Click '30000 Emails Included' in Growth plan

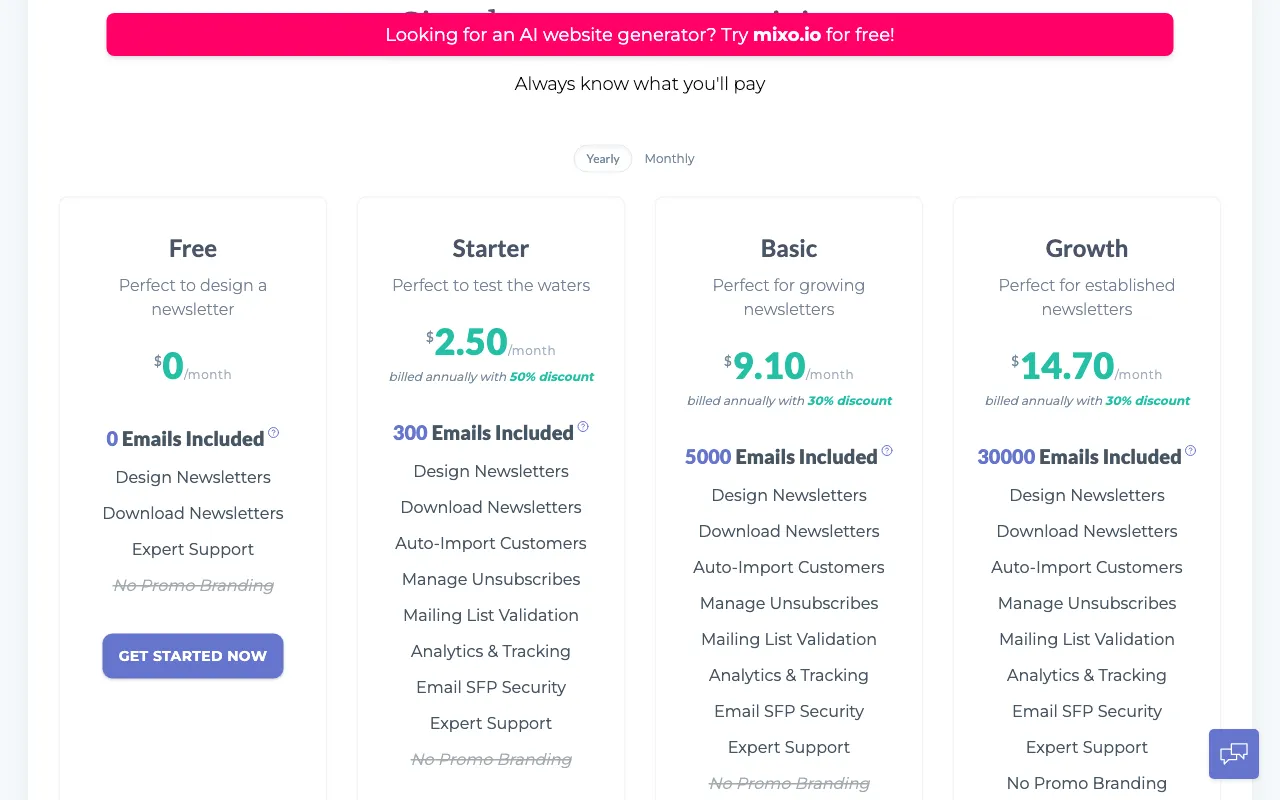click(x=1079, y=457)
